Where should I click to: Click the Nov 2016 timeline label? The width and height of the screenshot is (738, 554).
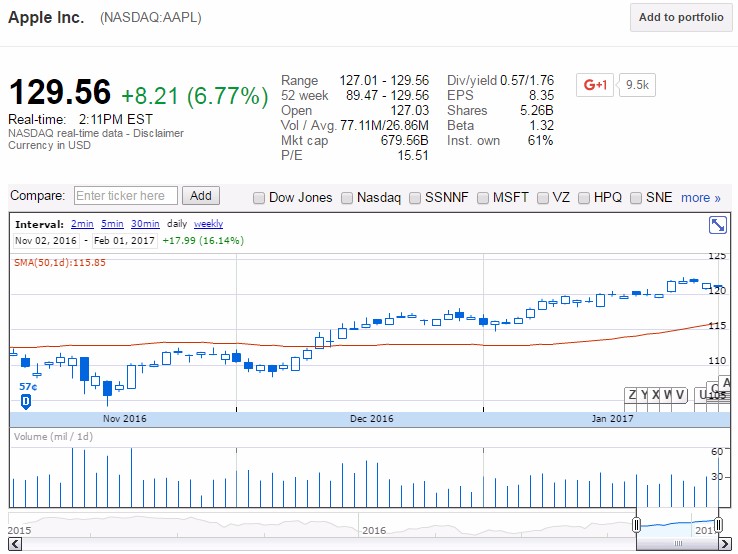pos(125,419)
